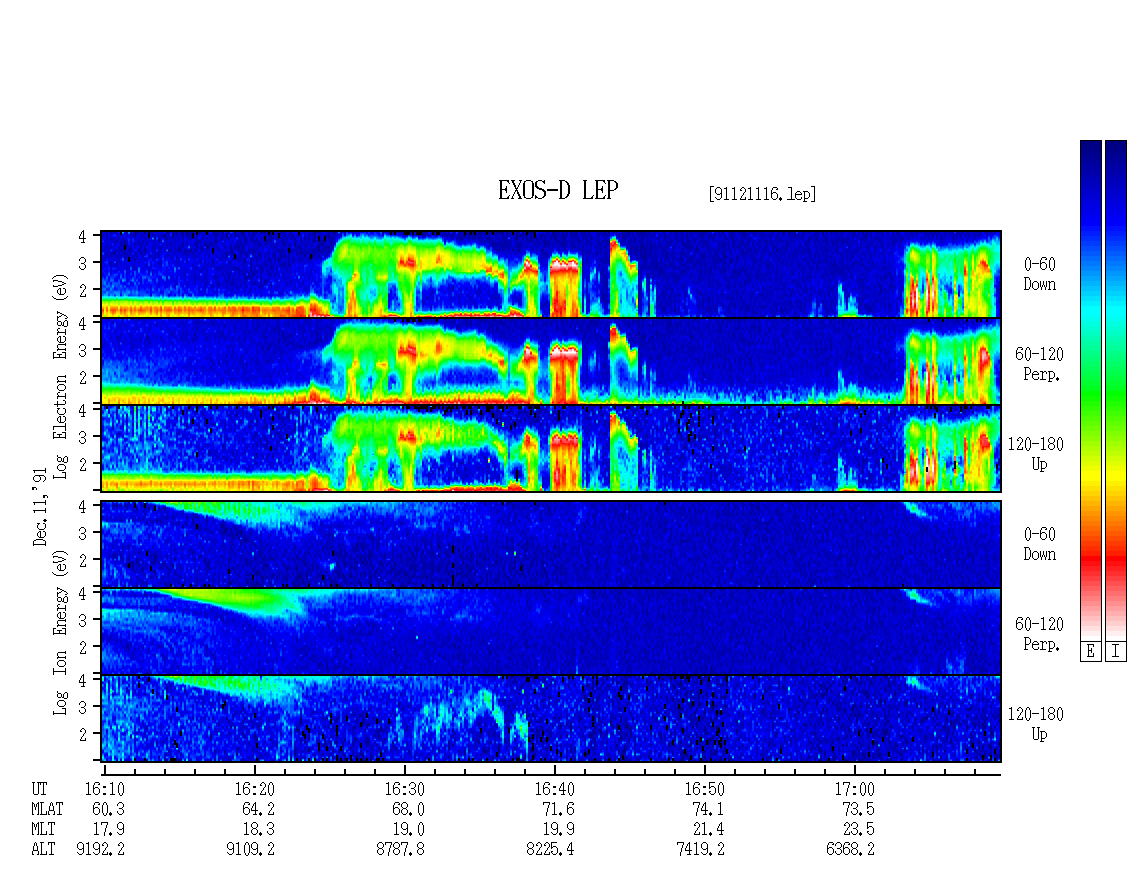This screenshot has height=875, width=1130.
Task: Open the ion 60-120 Perp. spectrogram panel
Action: 551,631
